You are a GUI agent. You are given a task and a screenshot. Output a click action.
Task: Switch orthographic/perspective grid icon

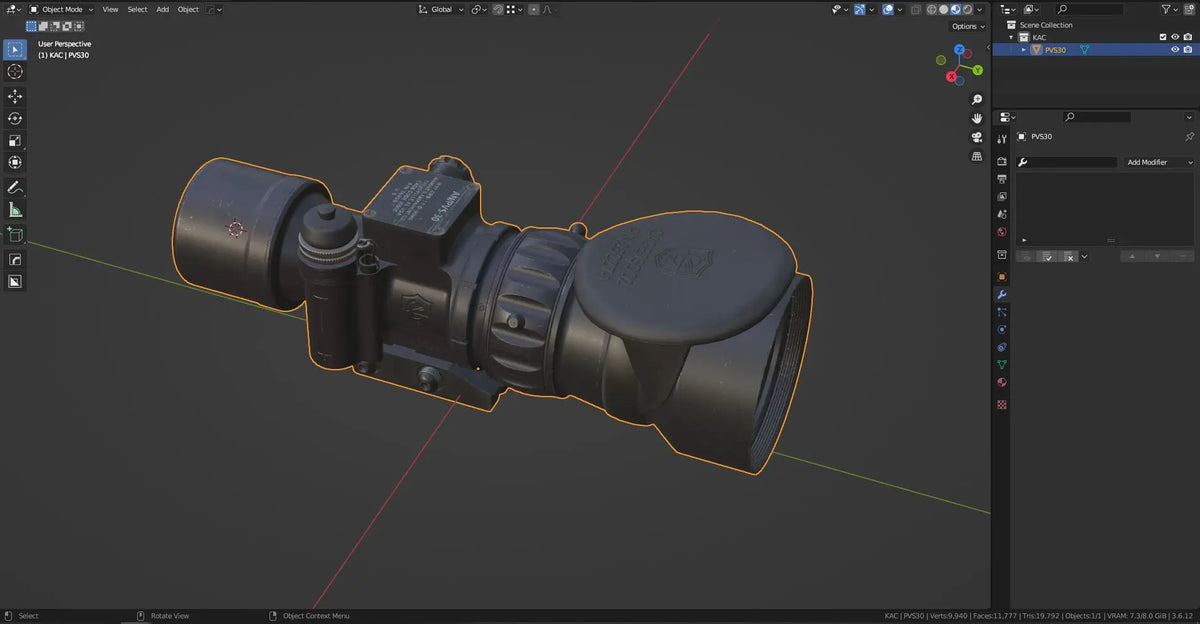[x=977, y=156]
